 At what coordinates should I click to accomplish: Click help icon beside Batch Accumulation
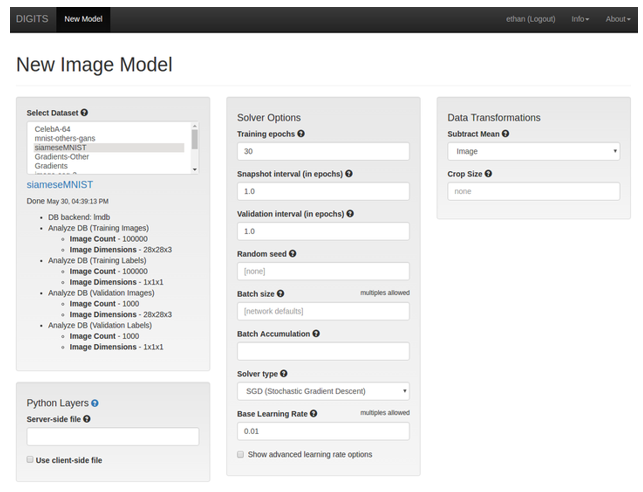[x=316, y=333]
